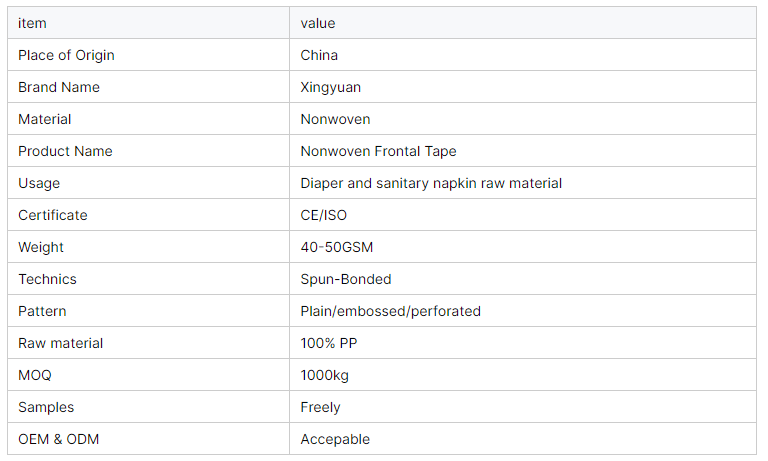768x461 pixels.
Task: Click the "Plain/embossed/perforated" pattern value
Action: click(390, 311)
